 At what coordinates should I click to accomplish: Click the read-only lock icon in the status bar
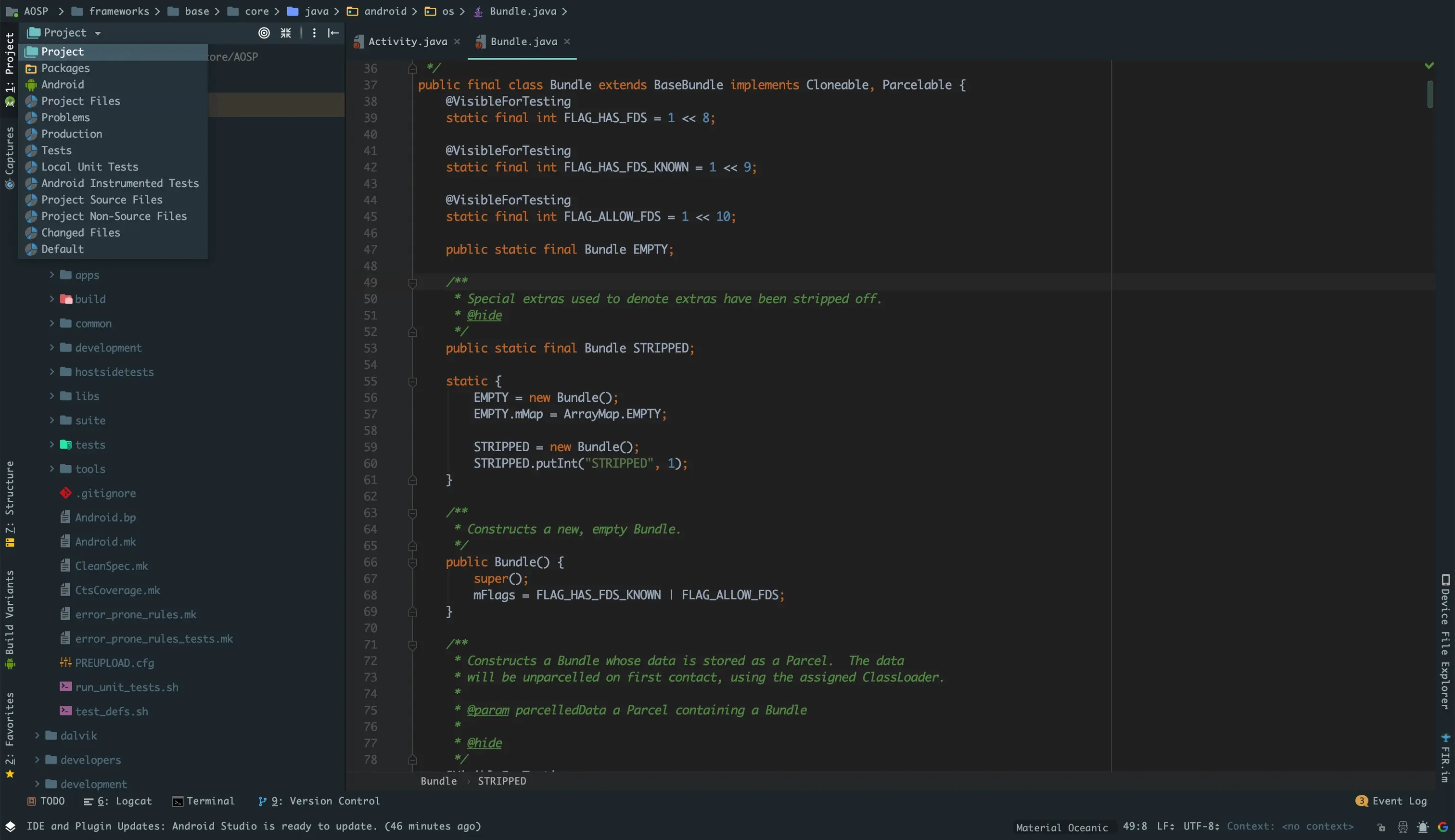click(1381, 827)
